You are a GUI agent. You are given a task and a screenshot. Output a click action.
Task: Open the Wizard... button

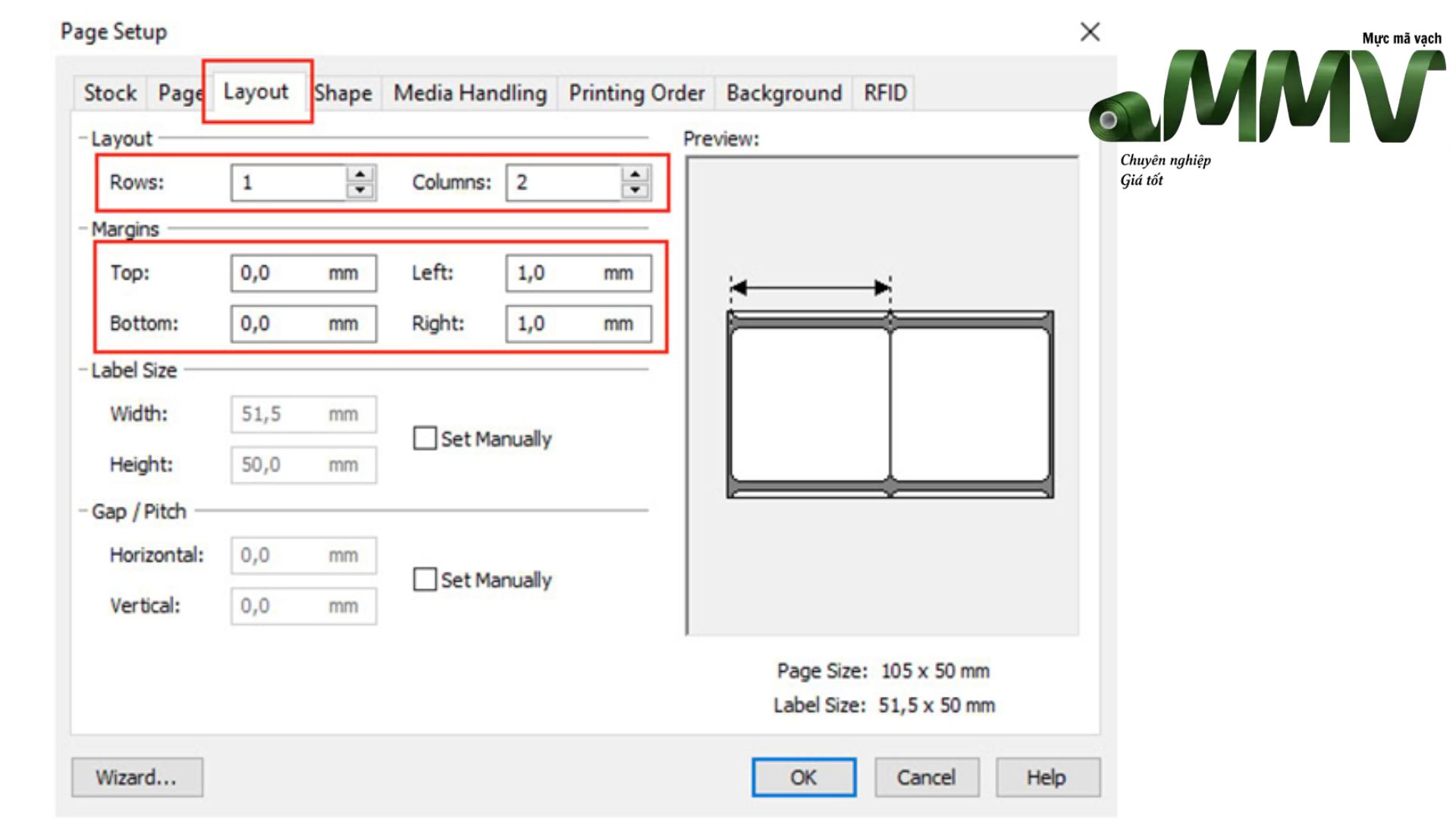(137, 777)
